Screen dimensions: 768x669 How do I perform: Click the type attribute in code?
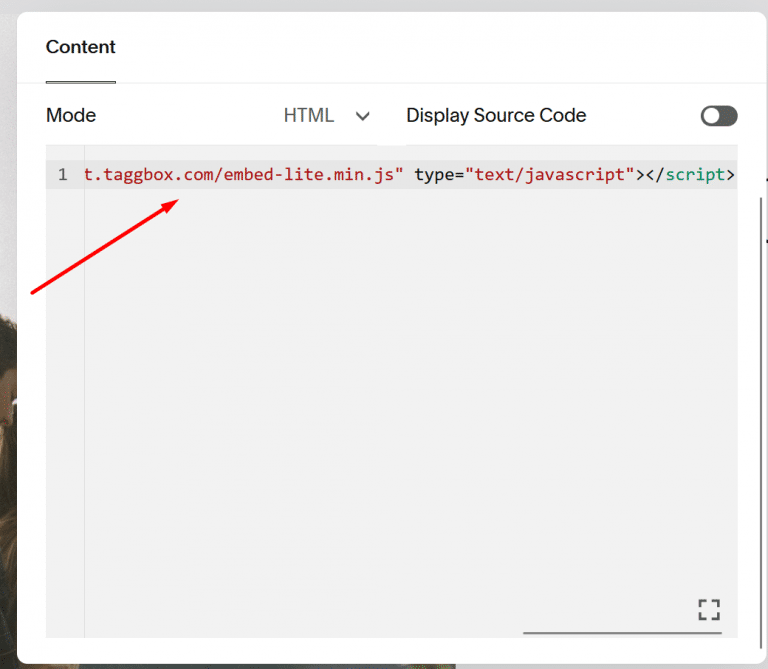(434, 175)
